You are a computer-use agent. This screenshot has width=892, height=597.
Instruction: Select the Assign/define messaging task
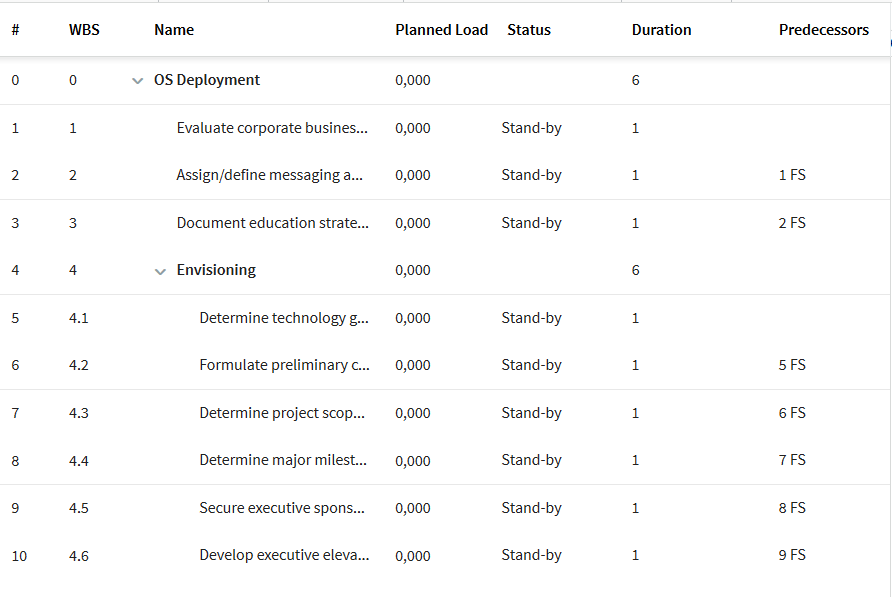click(x=269, y=175)
